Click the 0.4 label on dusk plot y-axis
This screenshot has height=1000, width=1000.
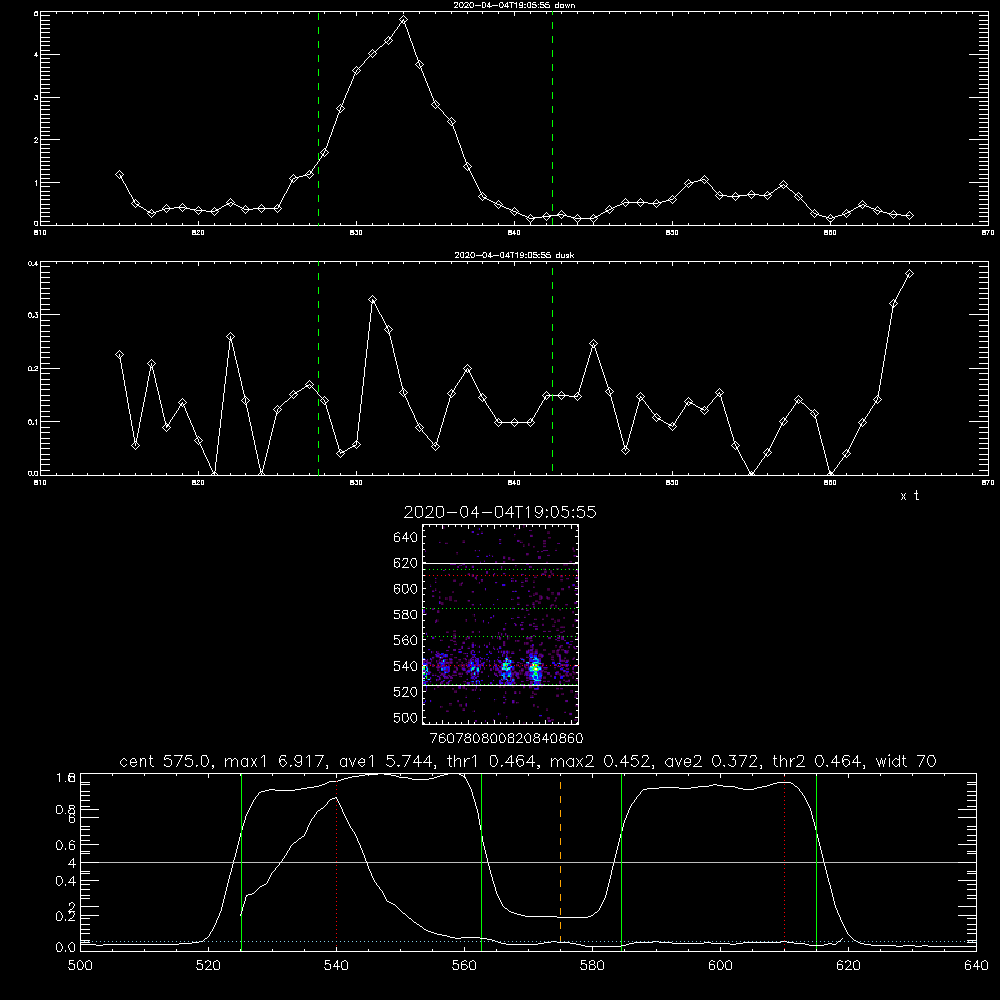click(33, 263)
